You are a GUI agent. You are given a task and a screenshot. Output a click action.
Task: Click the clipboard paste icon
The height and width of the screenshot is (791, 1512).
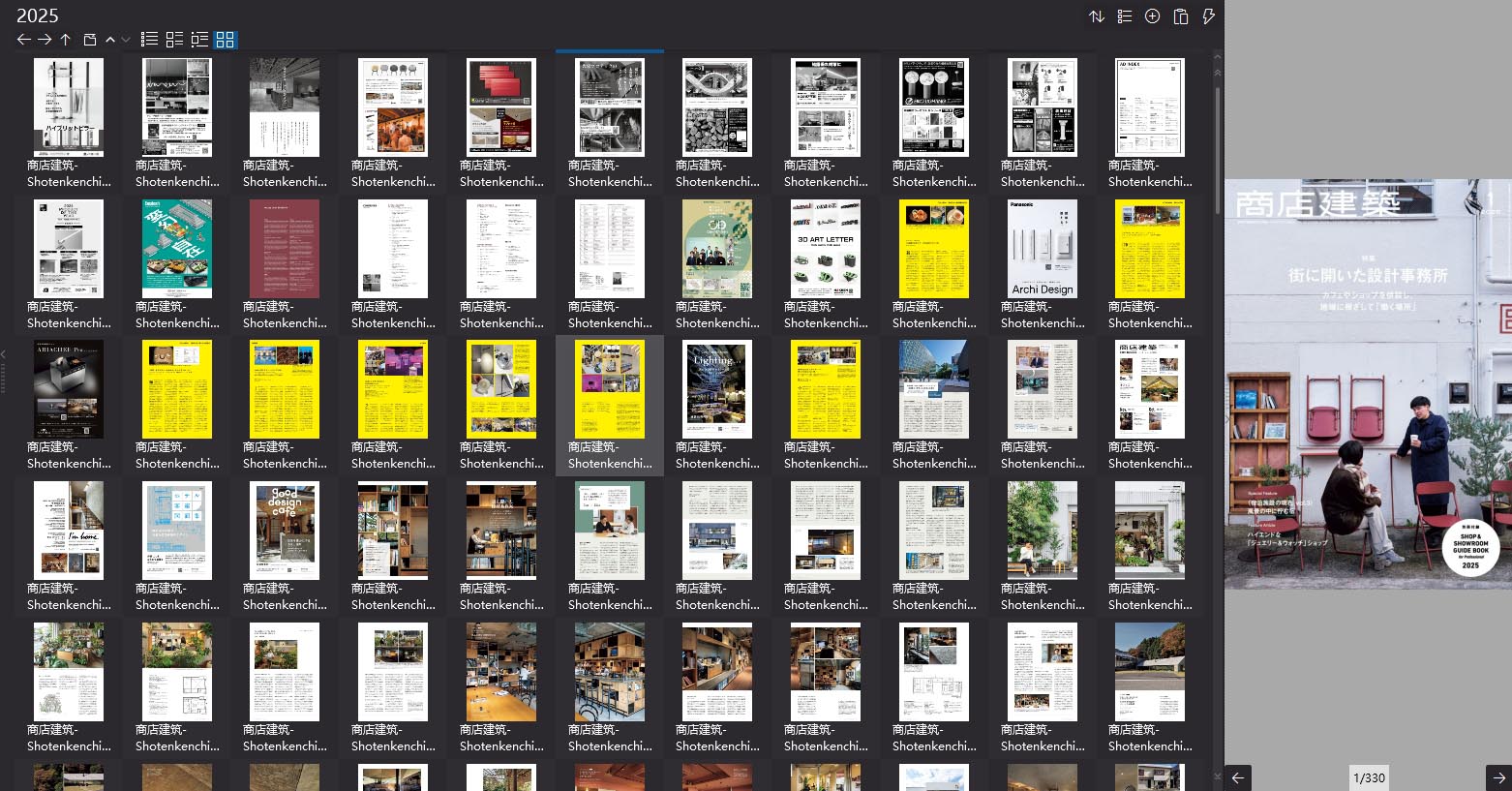[1180, 16]
